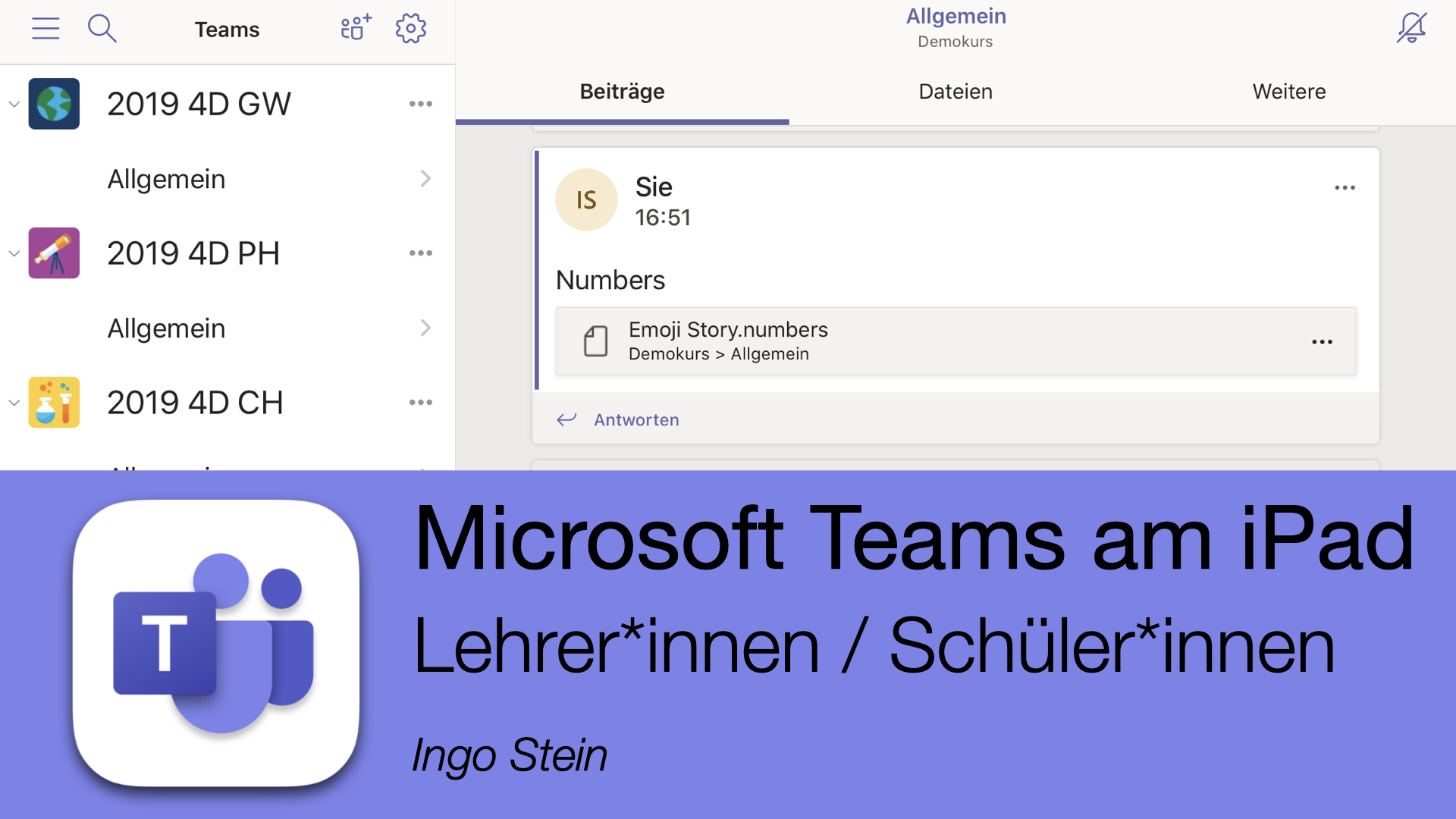Open more options for 2019 4D GW
The image size is (1456, 819).
(x=421, y=104)
